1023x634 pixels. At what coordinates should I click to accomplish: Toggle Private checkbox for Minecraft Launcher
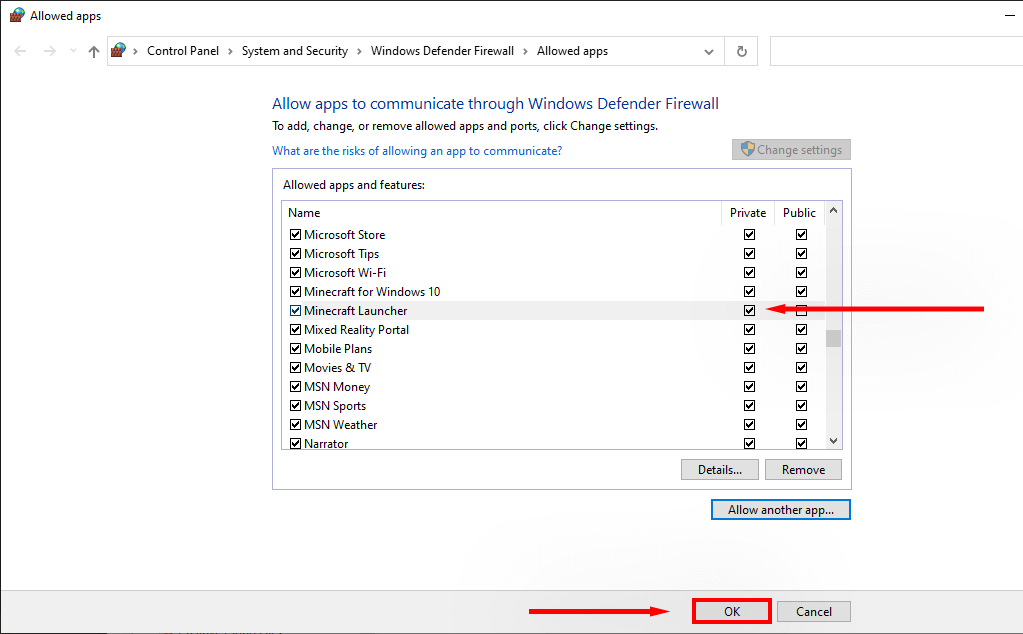point(749,311)
